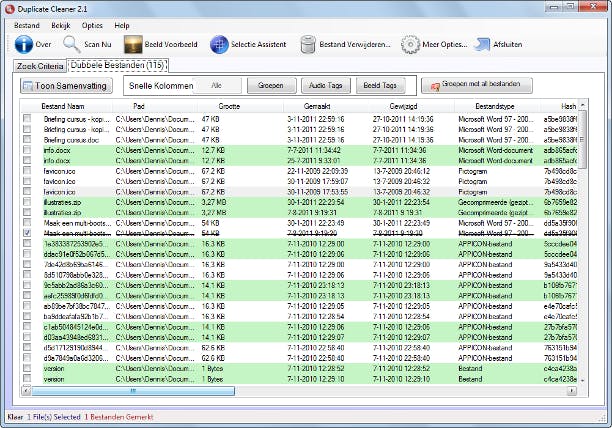
Task: Select the 7dc42d8b69ba6146 file name
Action: click(76, 265)
